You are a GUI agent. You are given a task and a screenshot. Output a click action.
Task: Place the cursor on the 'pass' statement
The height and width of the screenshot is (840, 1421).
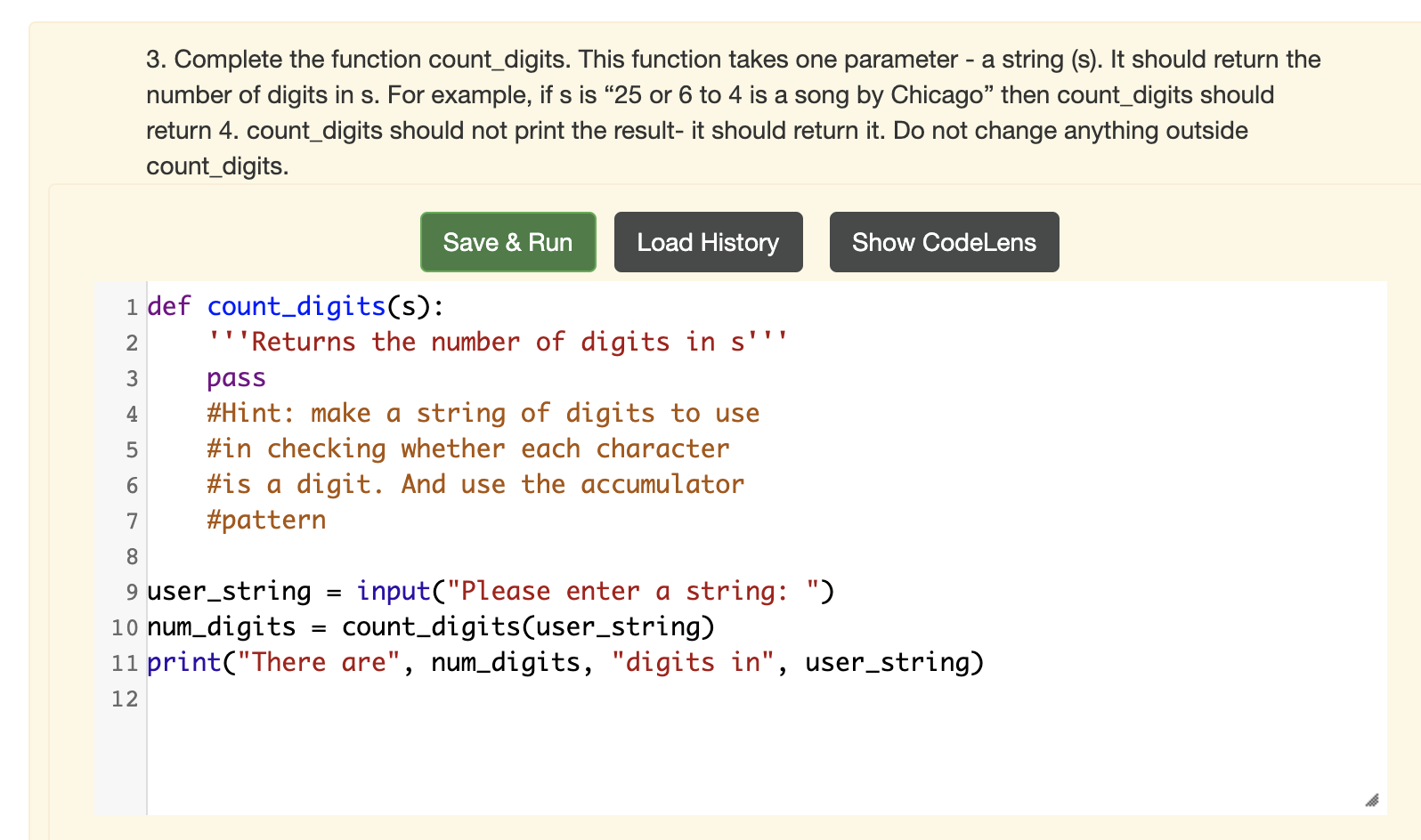[236, 377]
